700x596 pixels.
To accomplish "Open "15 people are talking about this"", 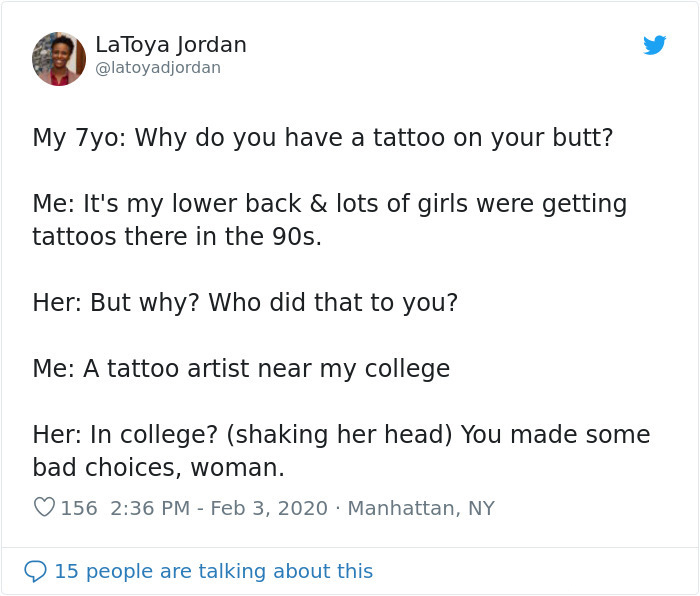I will tap(213, 571).
